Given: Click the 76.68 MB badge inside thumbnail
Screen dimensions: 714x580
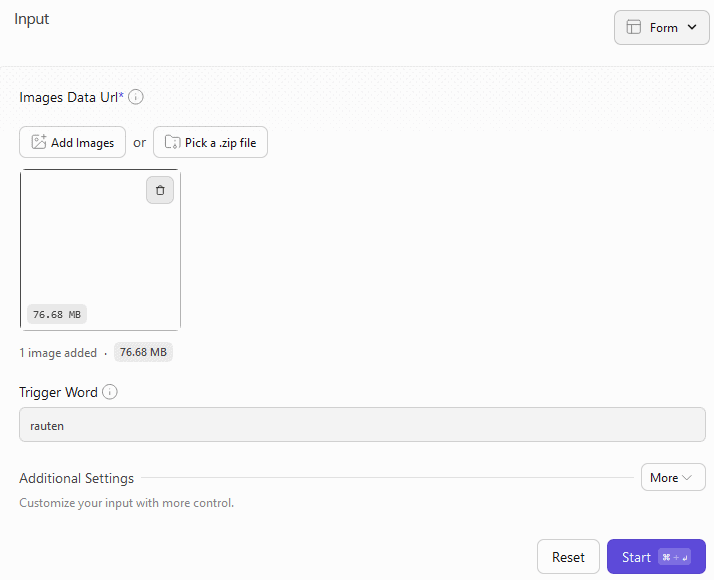Looking at the screenshot, I should pos(56,314).
